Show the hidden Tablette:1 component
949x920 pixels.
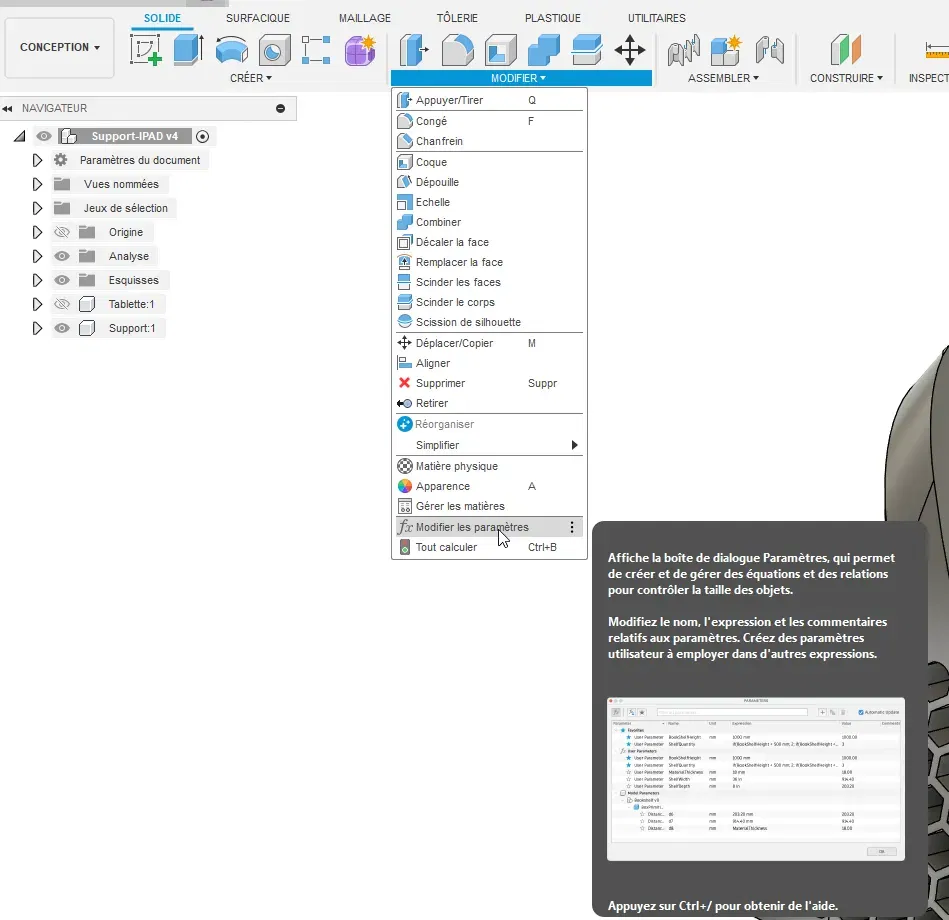point(62,304)
